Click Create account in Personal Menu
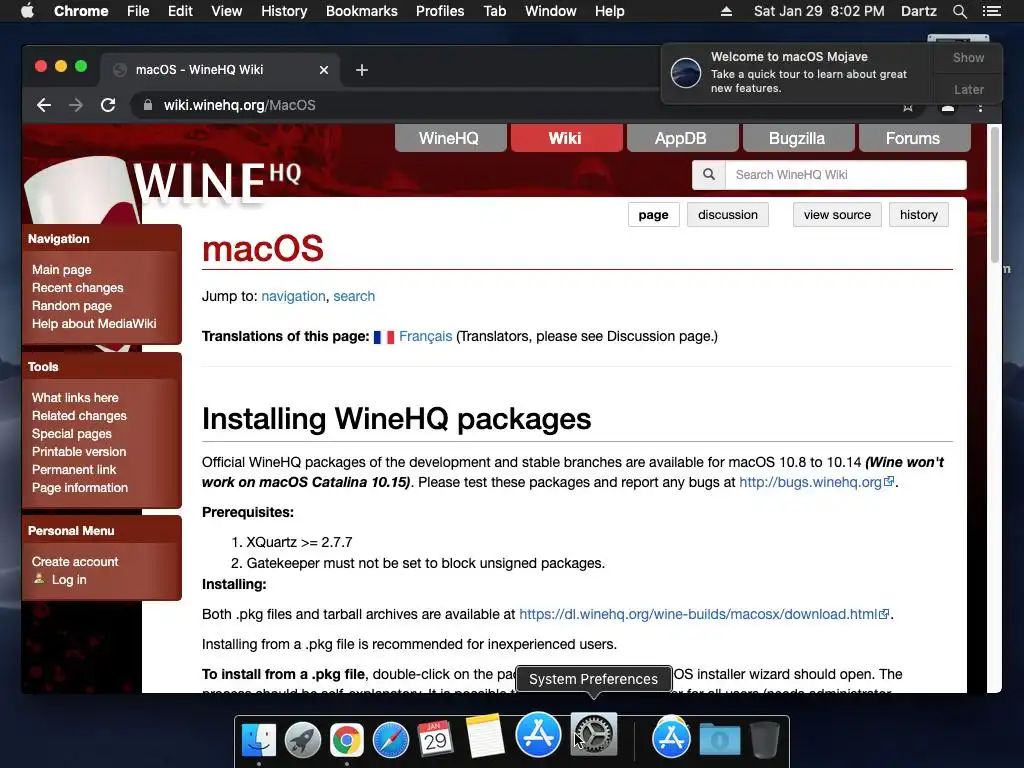The width and height of the screenshot is (1024, 768). [x=75, y=562]
